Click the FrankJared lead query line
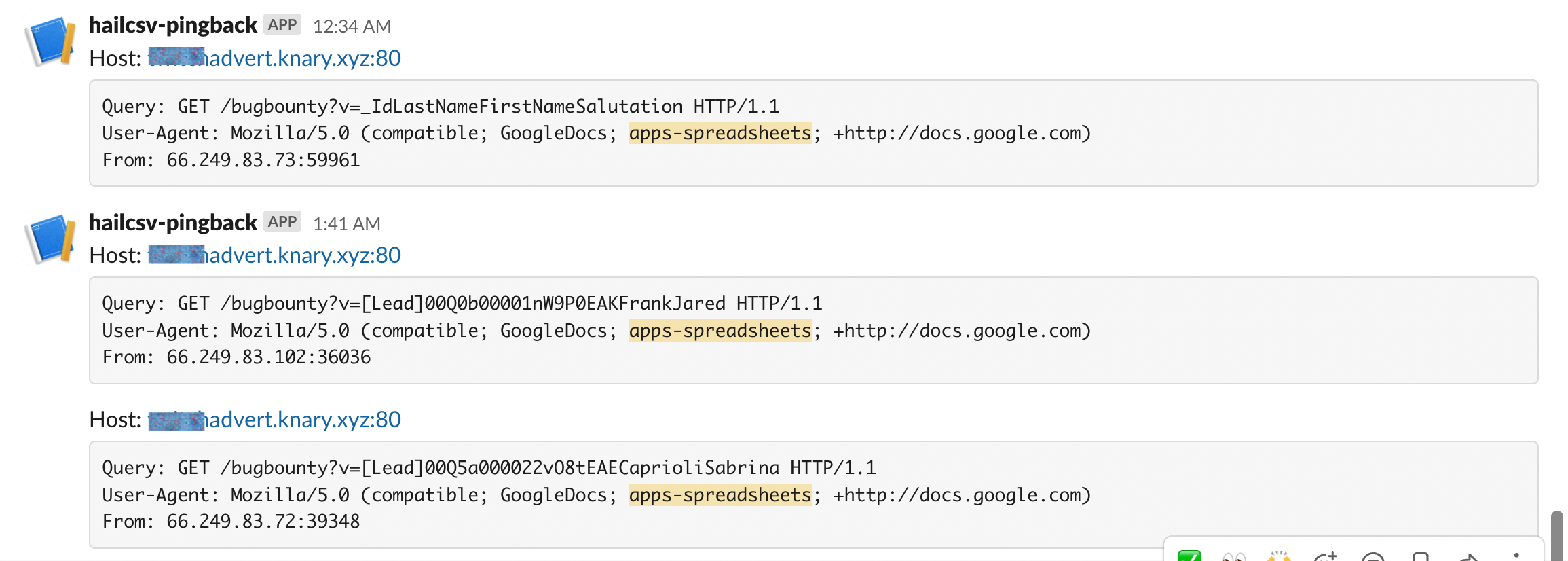Viewport: 1568px width, 561px height. point(462,304)
